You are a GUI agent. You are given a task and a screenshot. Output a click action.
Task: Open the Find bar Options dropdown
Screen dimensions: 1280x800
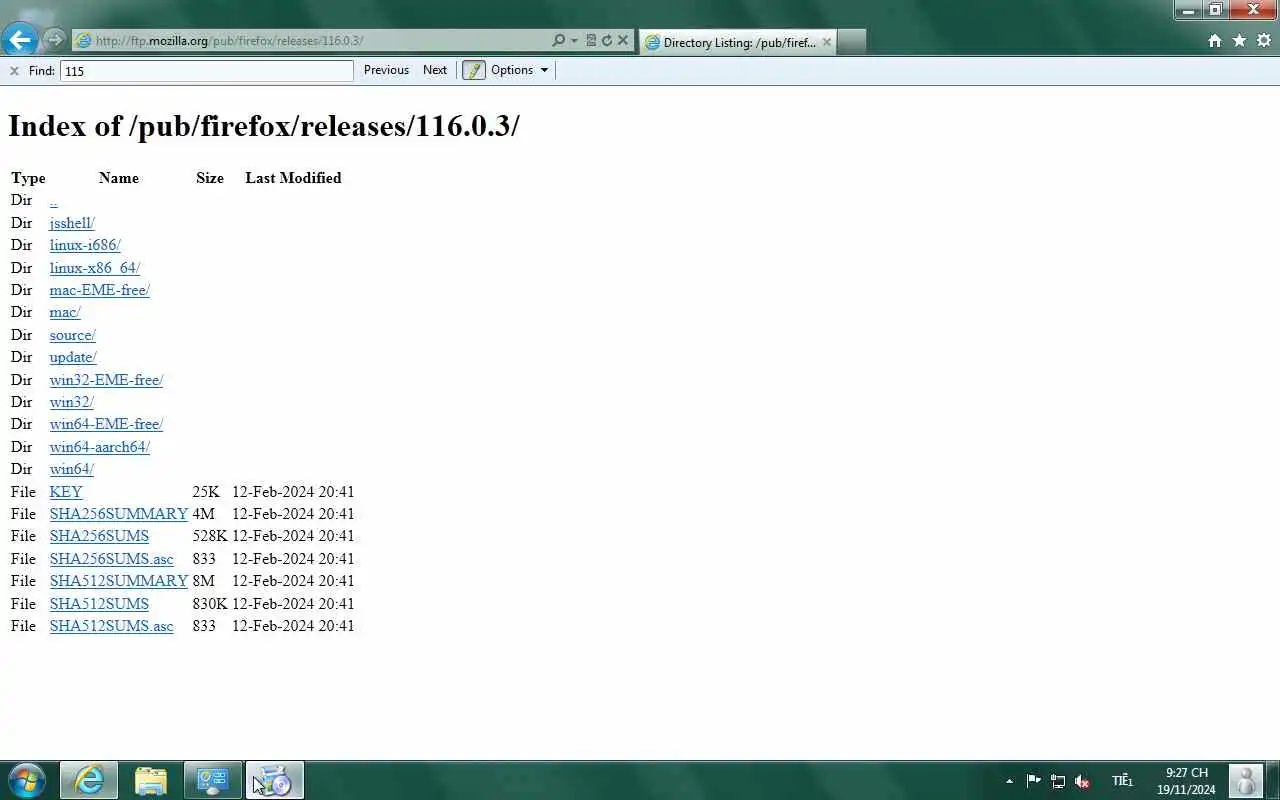(x=520, y=70)
